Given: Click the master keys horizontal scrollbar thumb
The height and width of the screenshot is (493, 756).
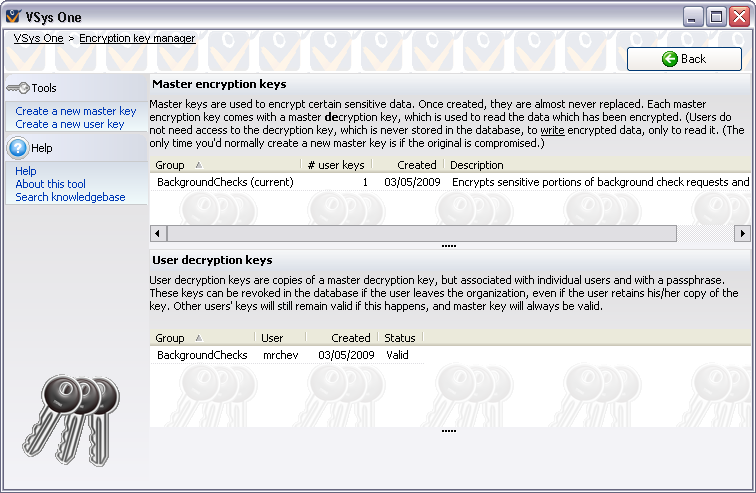Looking at the screenshot, I should [422, 234].
